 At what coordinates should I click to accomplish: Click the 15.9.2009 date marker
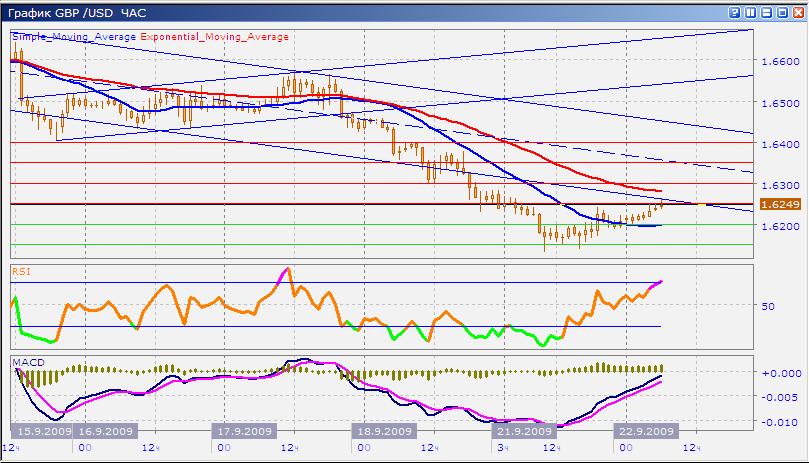[43, 432]
